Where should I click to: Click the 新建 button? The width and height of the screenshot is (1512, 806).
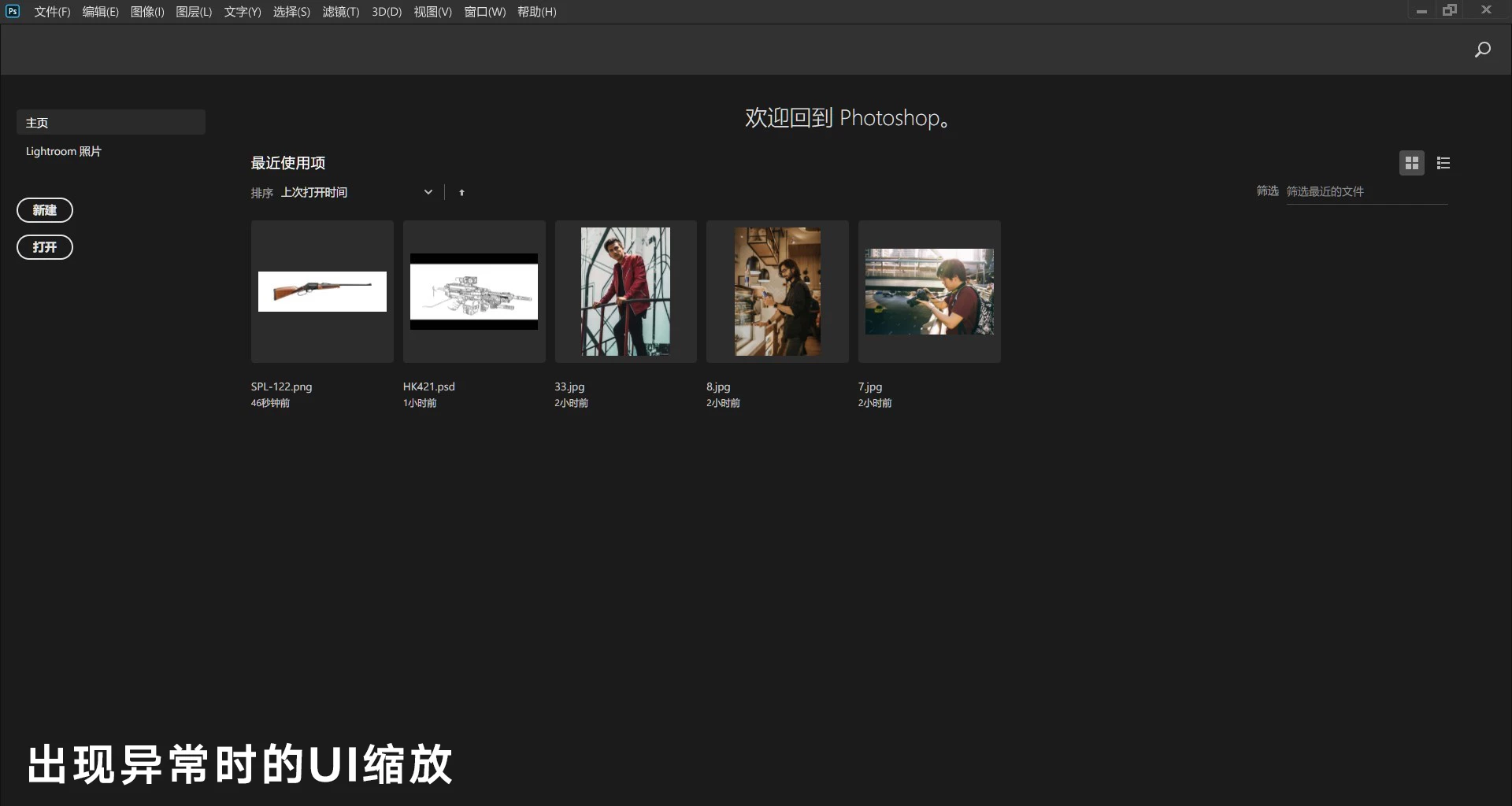click(x=45, y=210)
